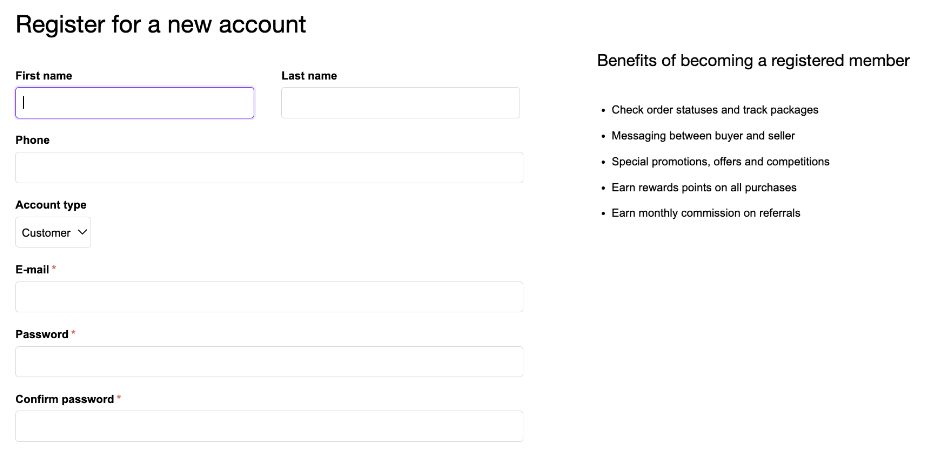Click the "E-mail" required label

point(33,270)
